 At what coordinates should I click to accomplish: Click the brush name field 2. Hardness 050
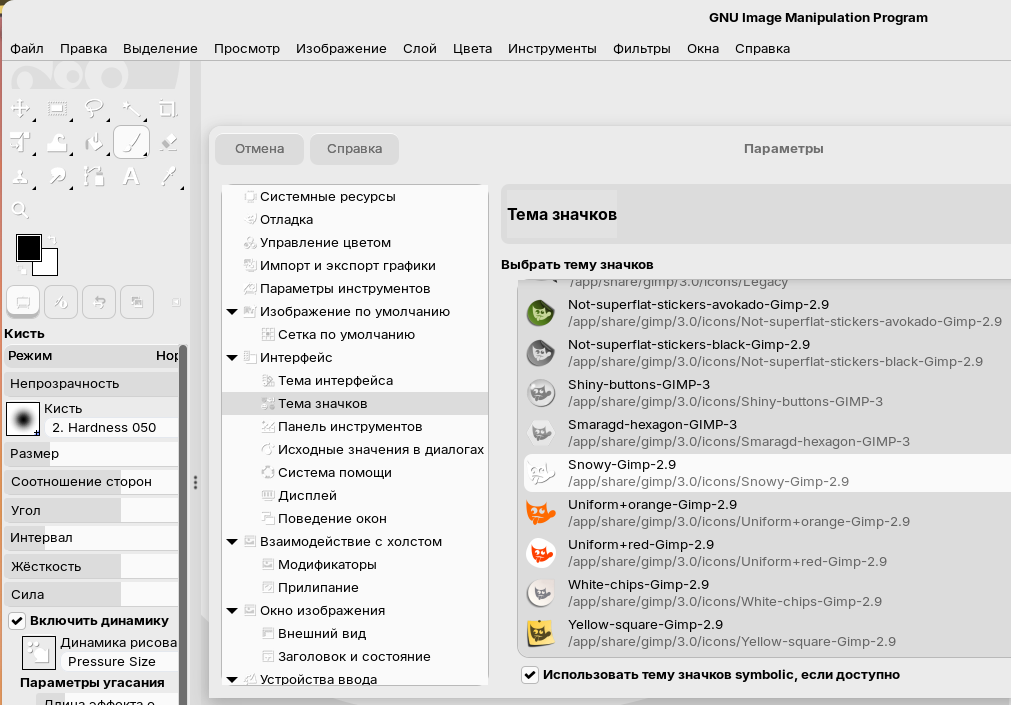click(x=111, y=428)
